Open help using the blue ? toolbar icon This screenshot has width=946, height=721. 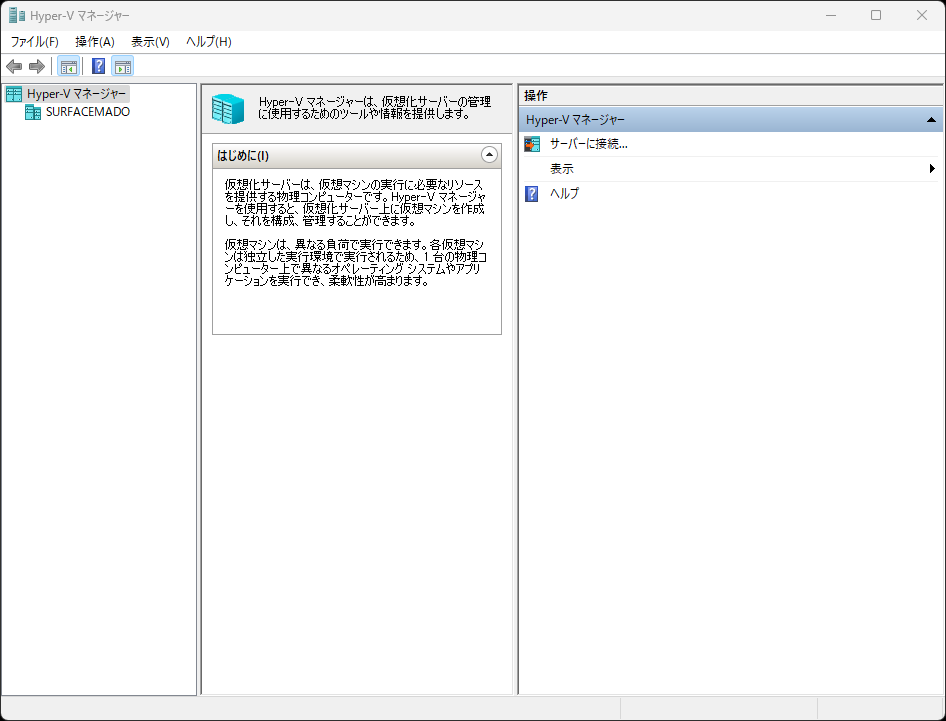(97, 66)
